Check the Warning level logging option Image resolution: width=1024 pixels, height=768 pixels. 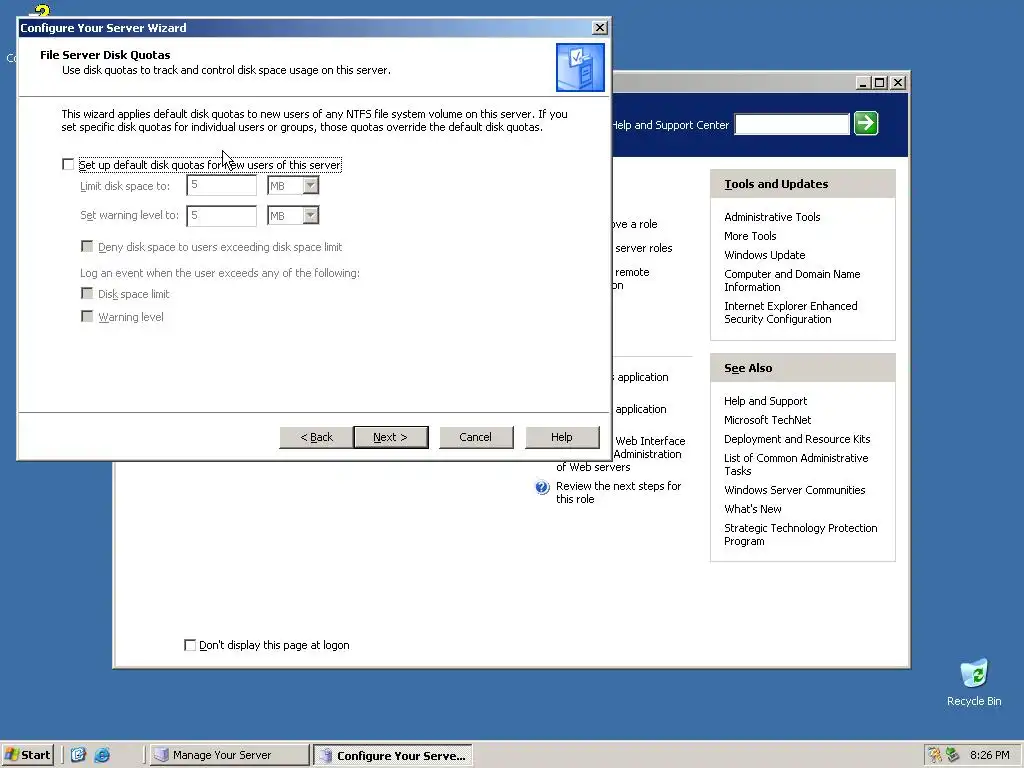coord(87,316)
